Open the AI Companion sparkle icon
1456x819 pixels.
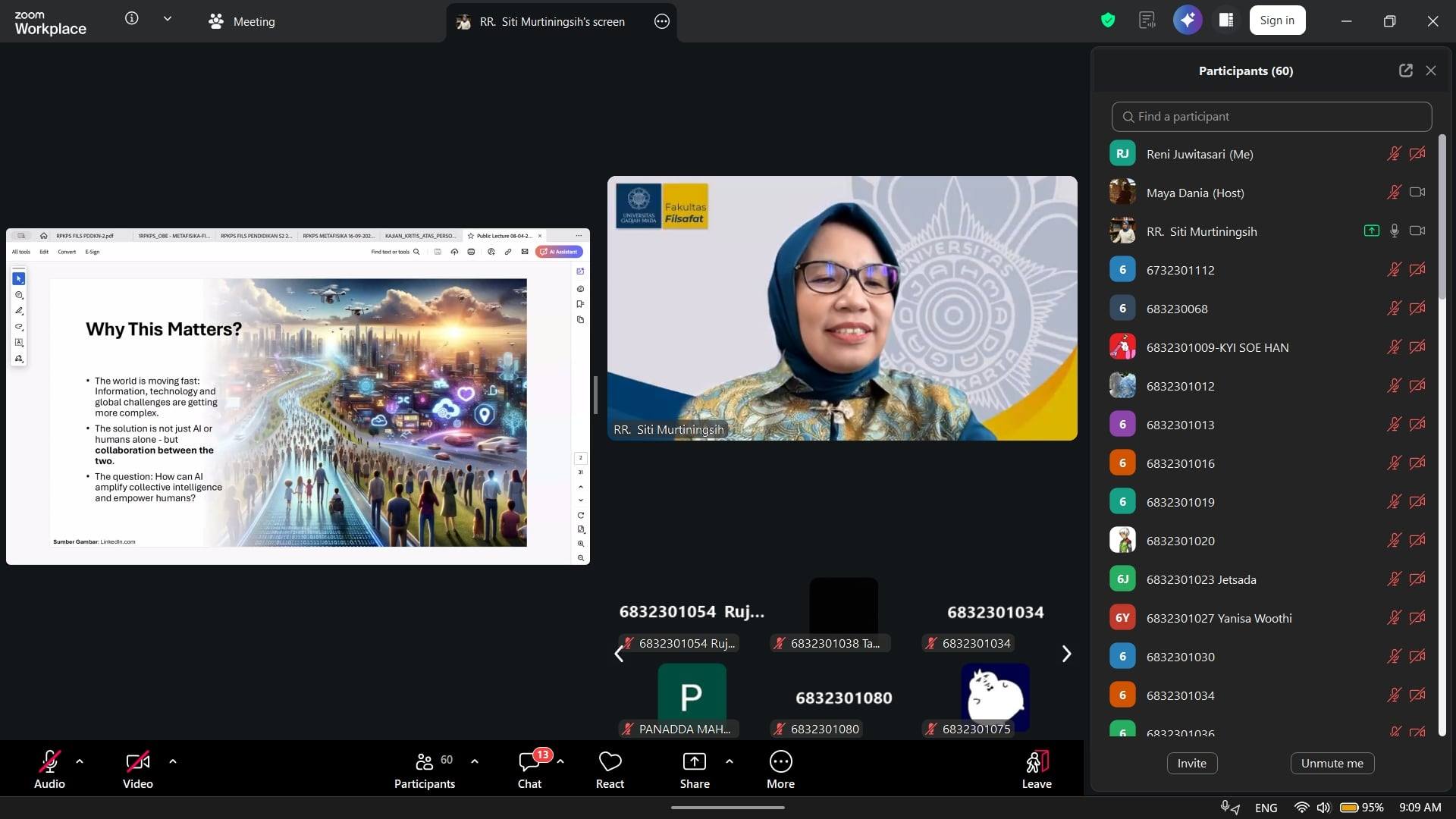pos(1188,20)
